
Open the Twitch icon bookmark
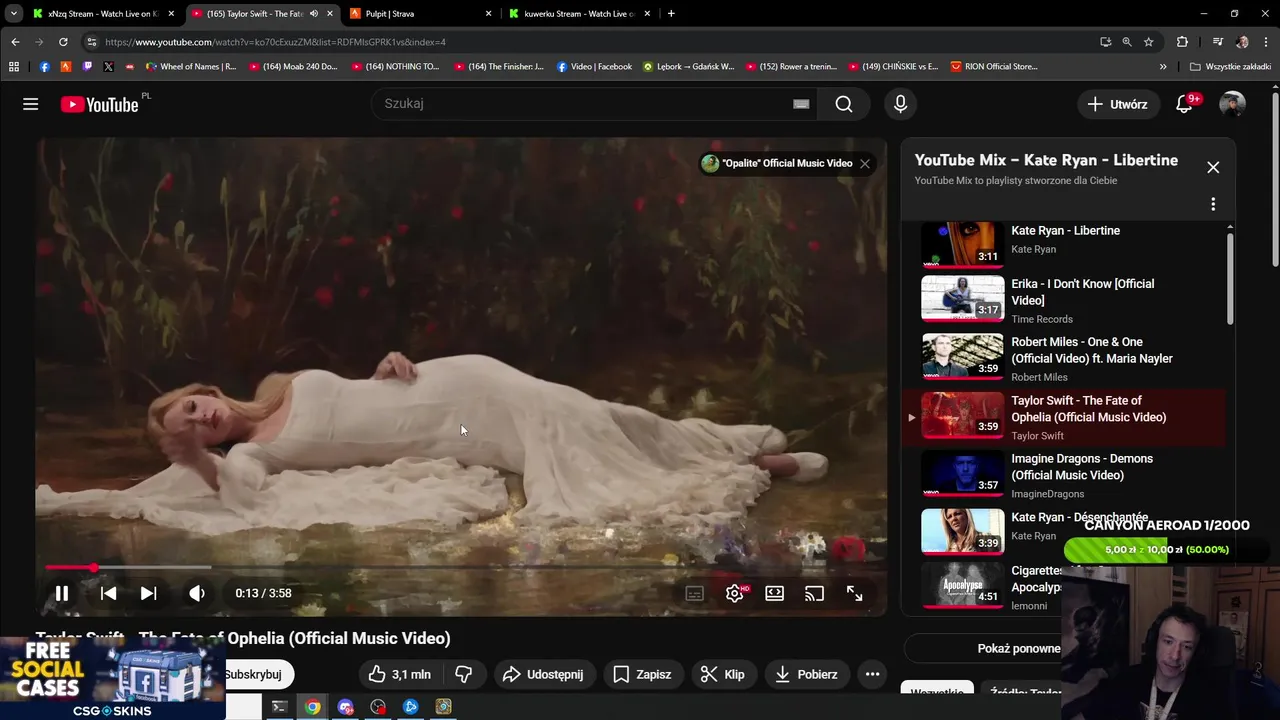[x=87, y=67]
